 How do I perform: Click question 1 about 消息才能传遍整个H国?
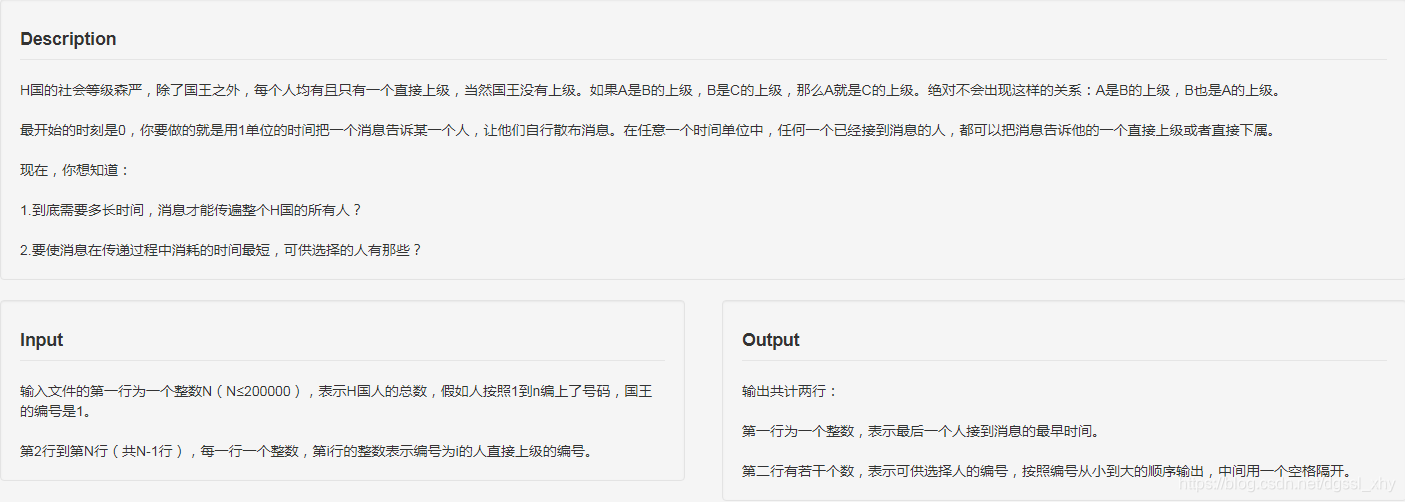point(191,210)
